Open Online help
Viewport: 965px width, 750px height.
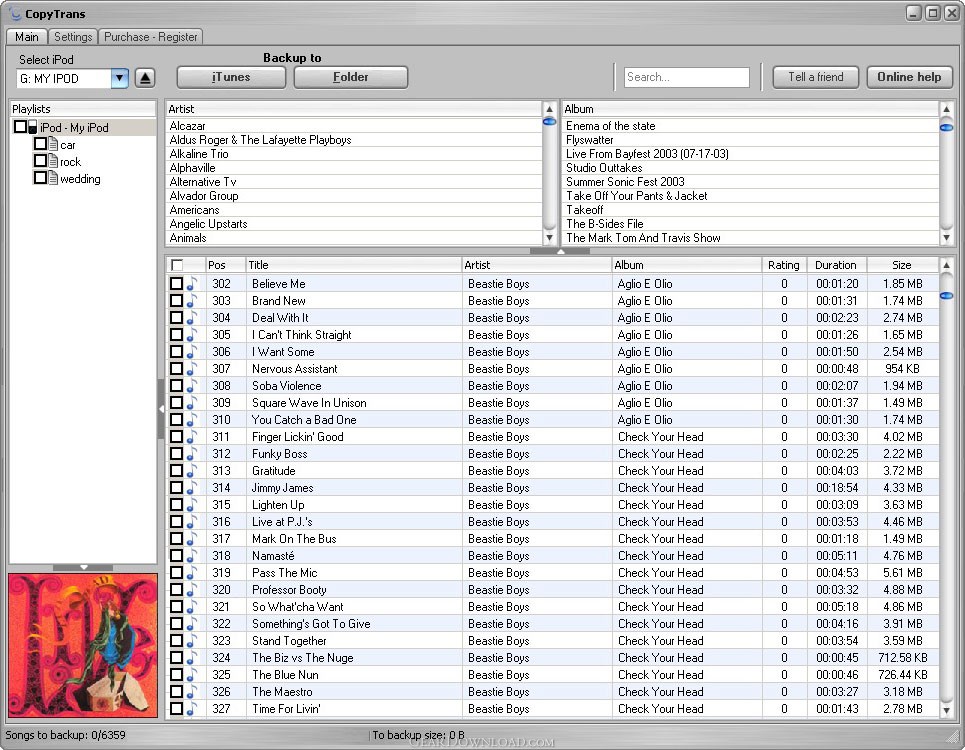pyautogui.click(x=909, y=78)
